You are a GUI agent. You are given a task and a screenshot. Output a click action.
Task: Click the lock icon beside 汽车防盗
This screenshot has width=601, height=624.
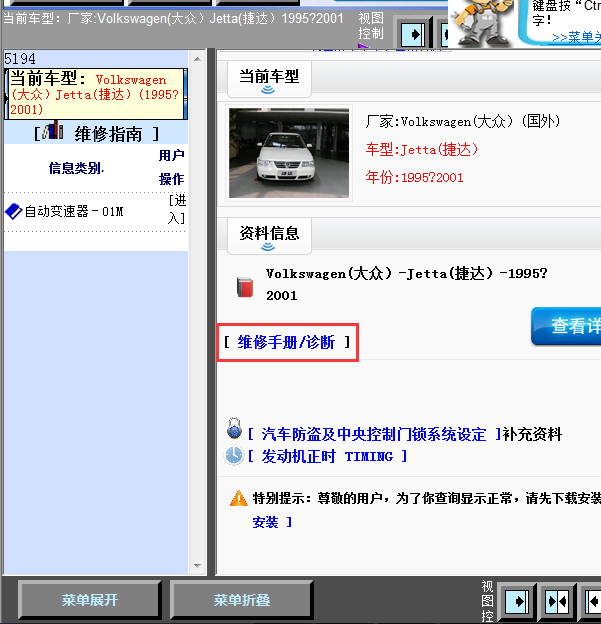click(234, 429)
